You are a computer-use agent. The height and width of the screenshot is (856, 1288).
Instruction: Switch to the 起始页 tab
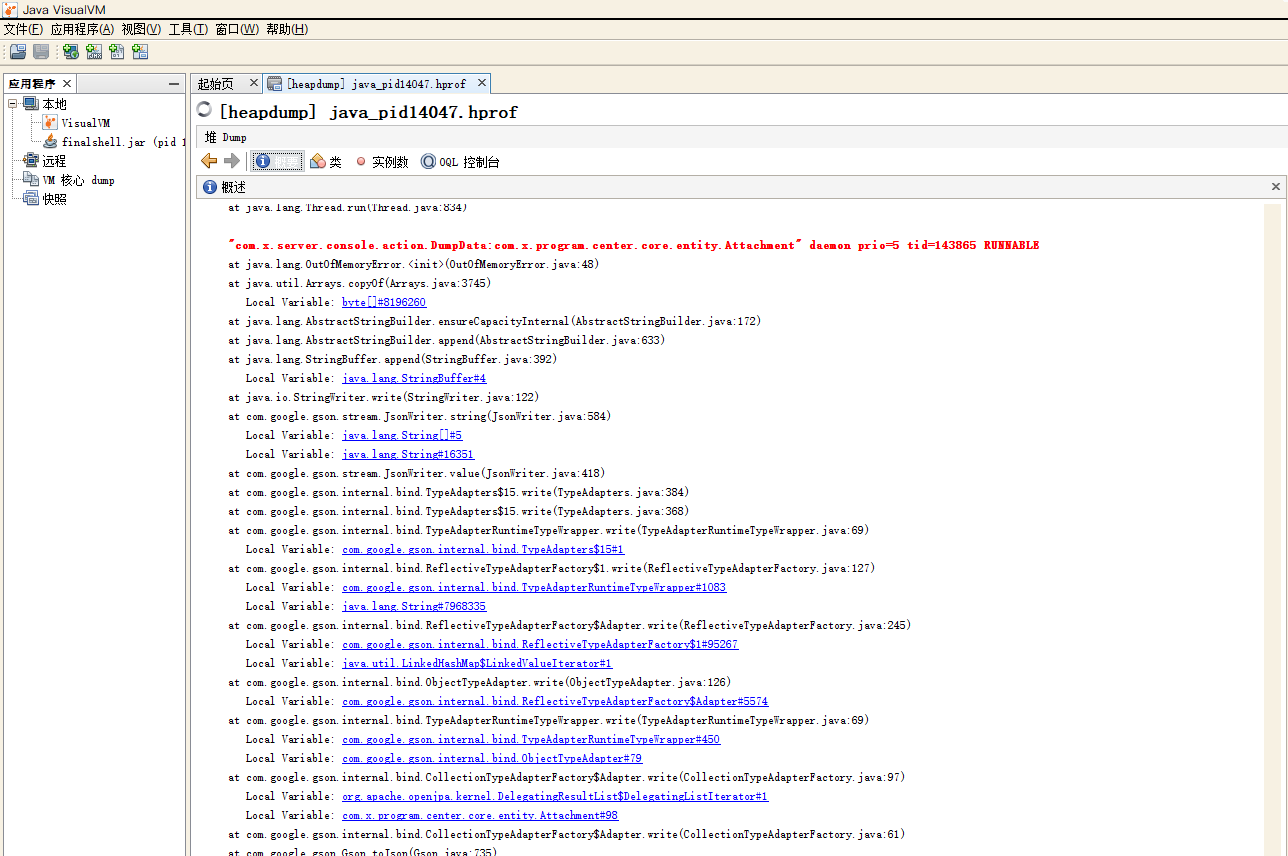pos(215,84)
